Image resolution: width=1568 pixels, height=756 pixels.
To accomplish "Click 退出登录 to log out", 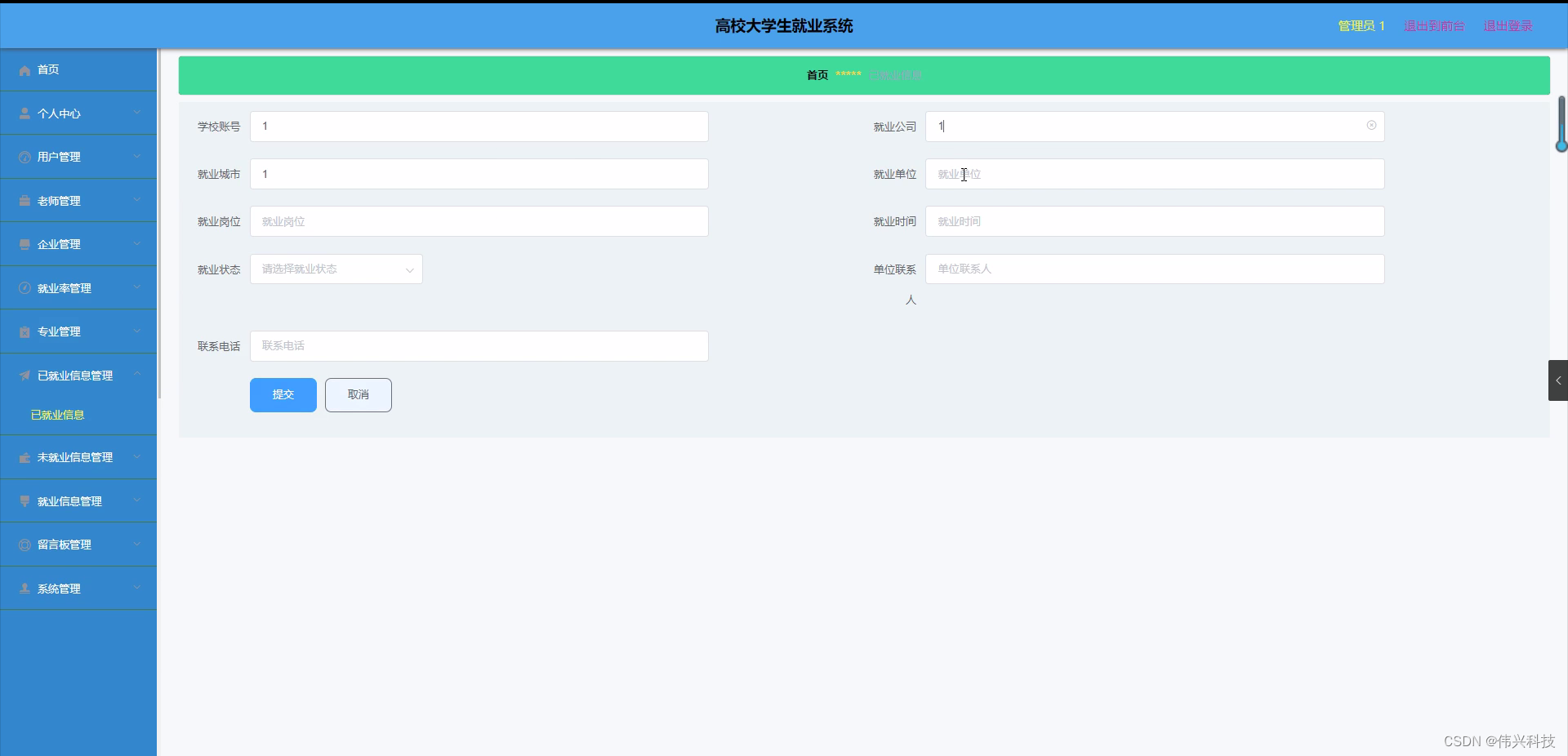I will (x=1508, y=25).
